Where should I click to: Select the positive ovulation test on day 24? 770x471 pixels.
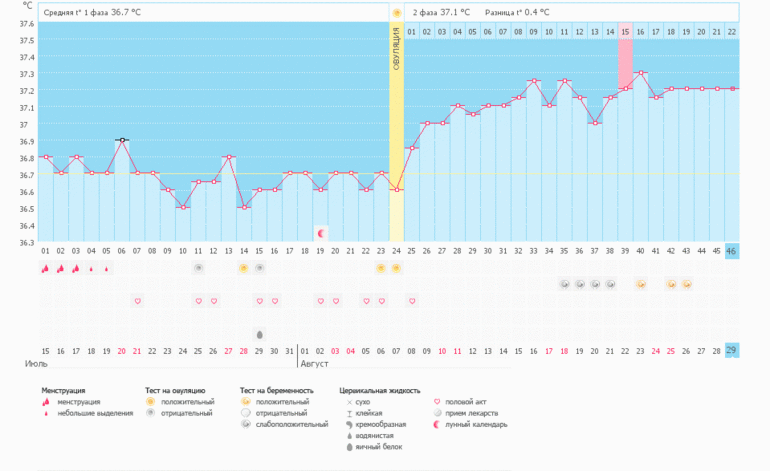tap(396, 268)
